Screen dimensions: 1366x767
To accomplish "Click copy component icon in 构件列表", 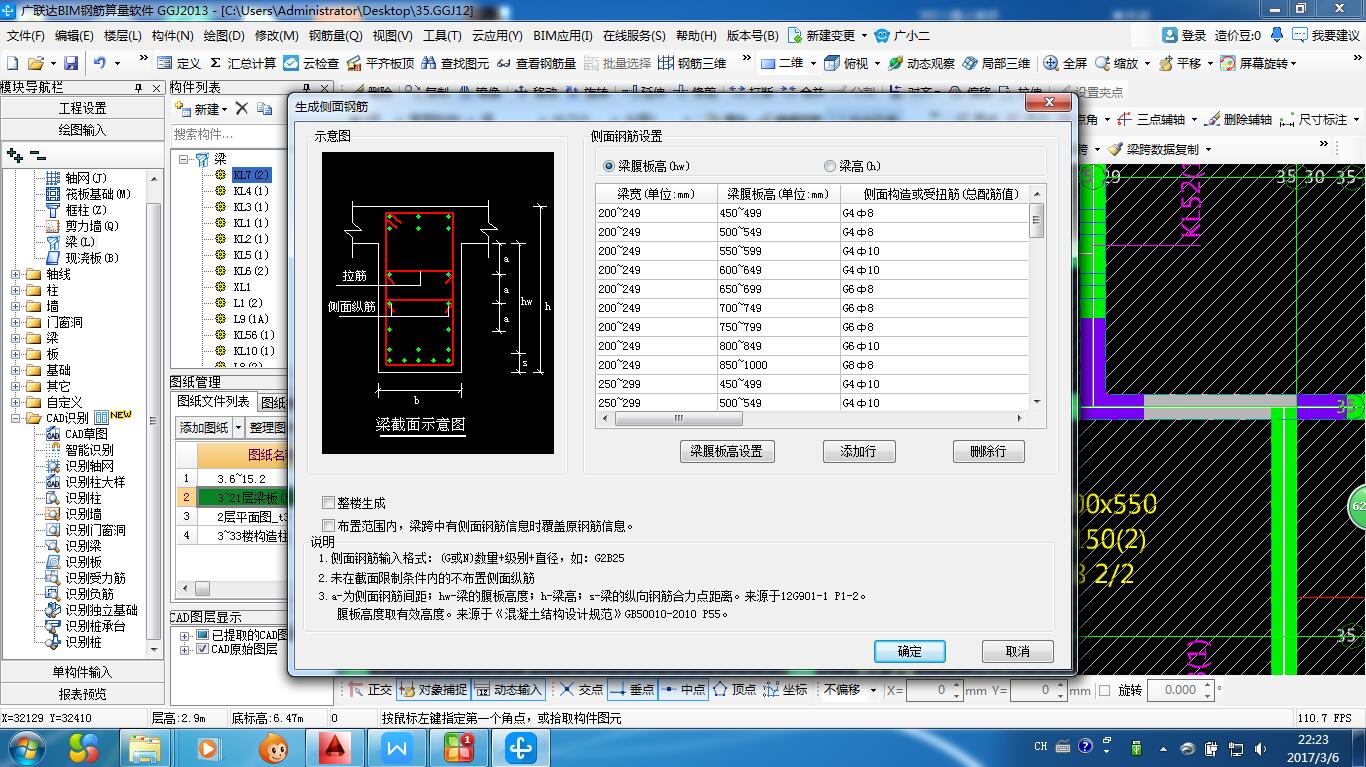I will click(265, 108).
